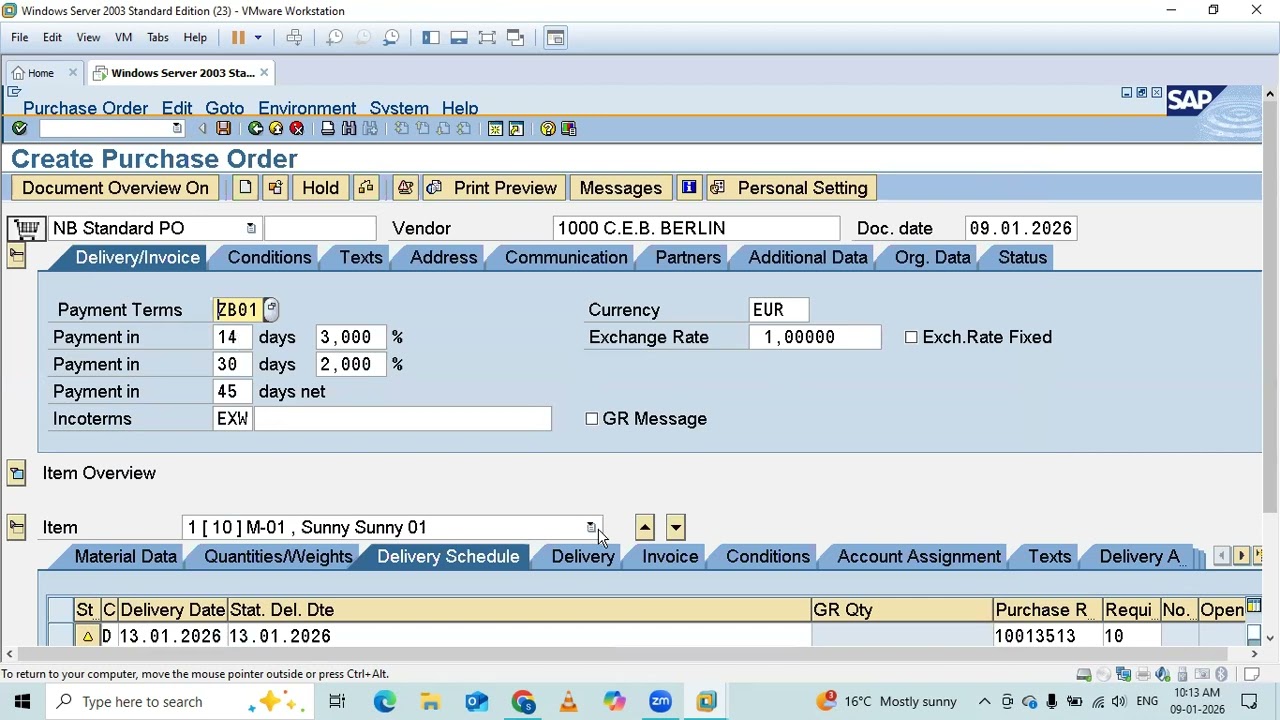1280x720 pixels.
Task: Open the SAP command field dropdown
Action: tap(177, 128)
